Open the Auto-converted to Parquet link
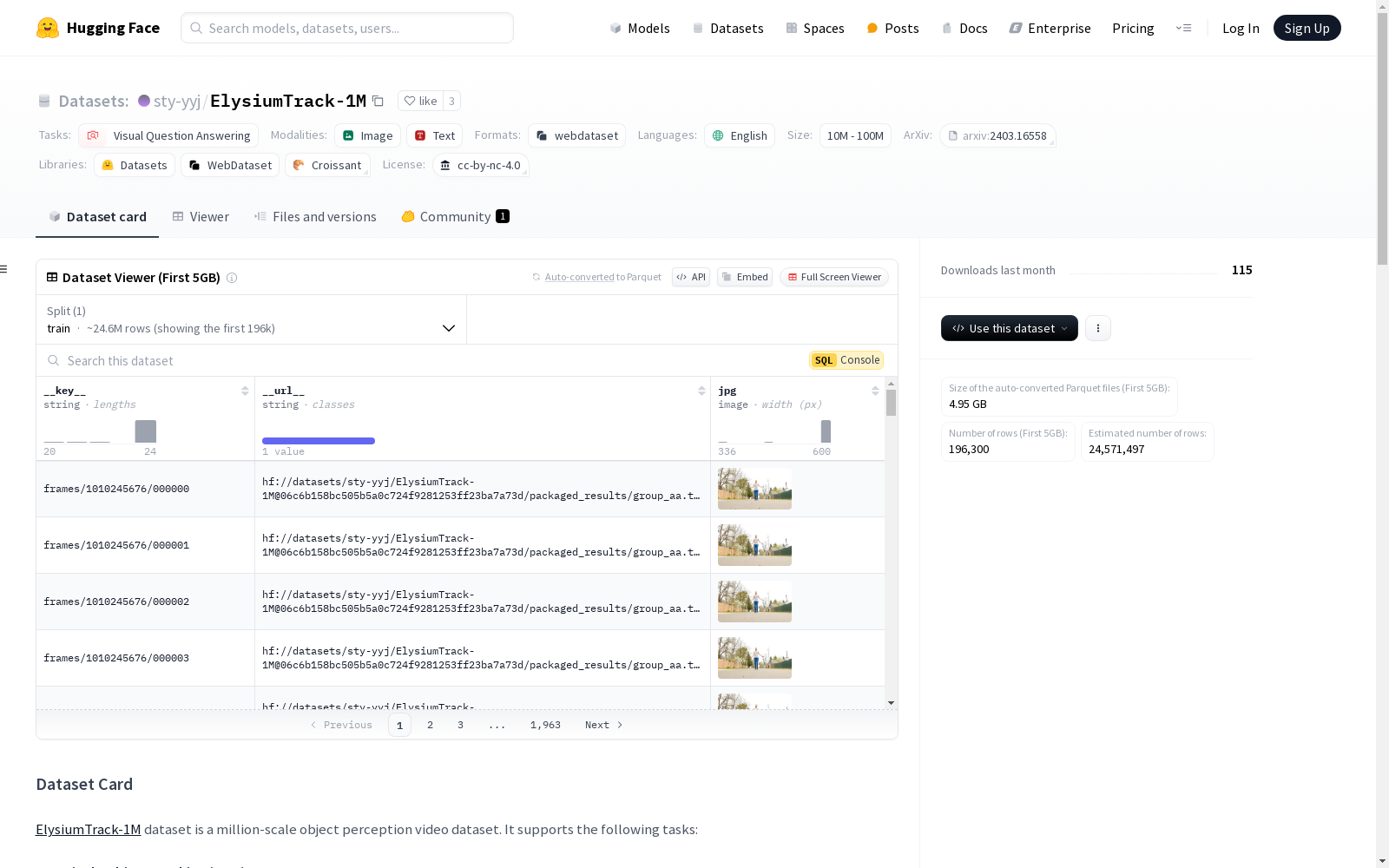This screenshot has width=1389, height=868. 579,277
